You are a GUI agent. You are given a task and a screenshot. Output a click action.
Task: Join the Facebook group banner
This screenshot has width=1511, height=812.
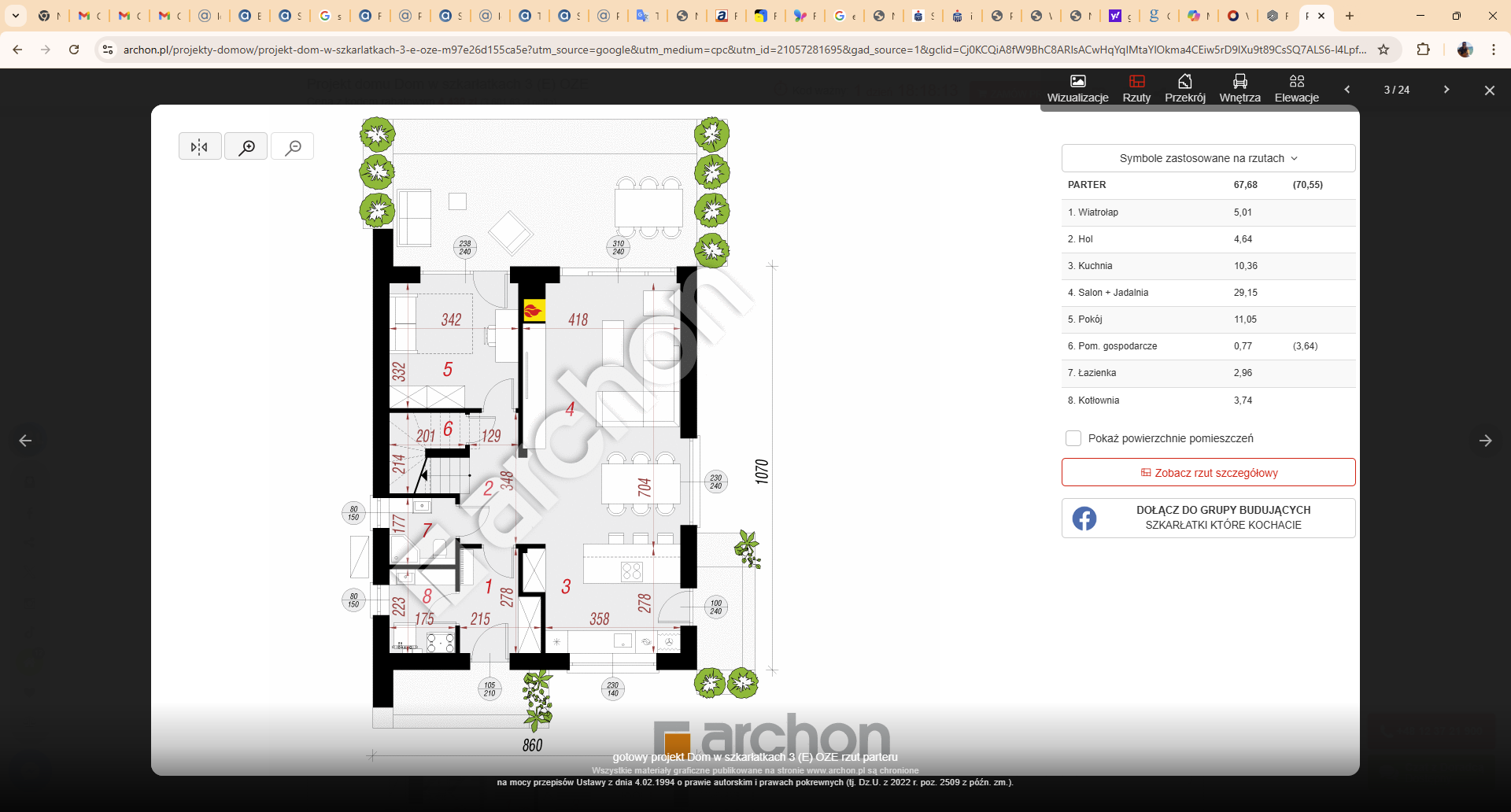[1208, 518]
